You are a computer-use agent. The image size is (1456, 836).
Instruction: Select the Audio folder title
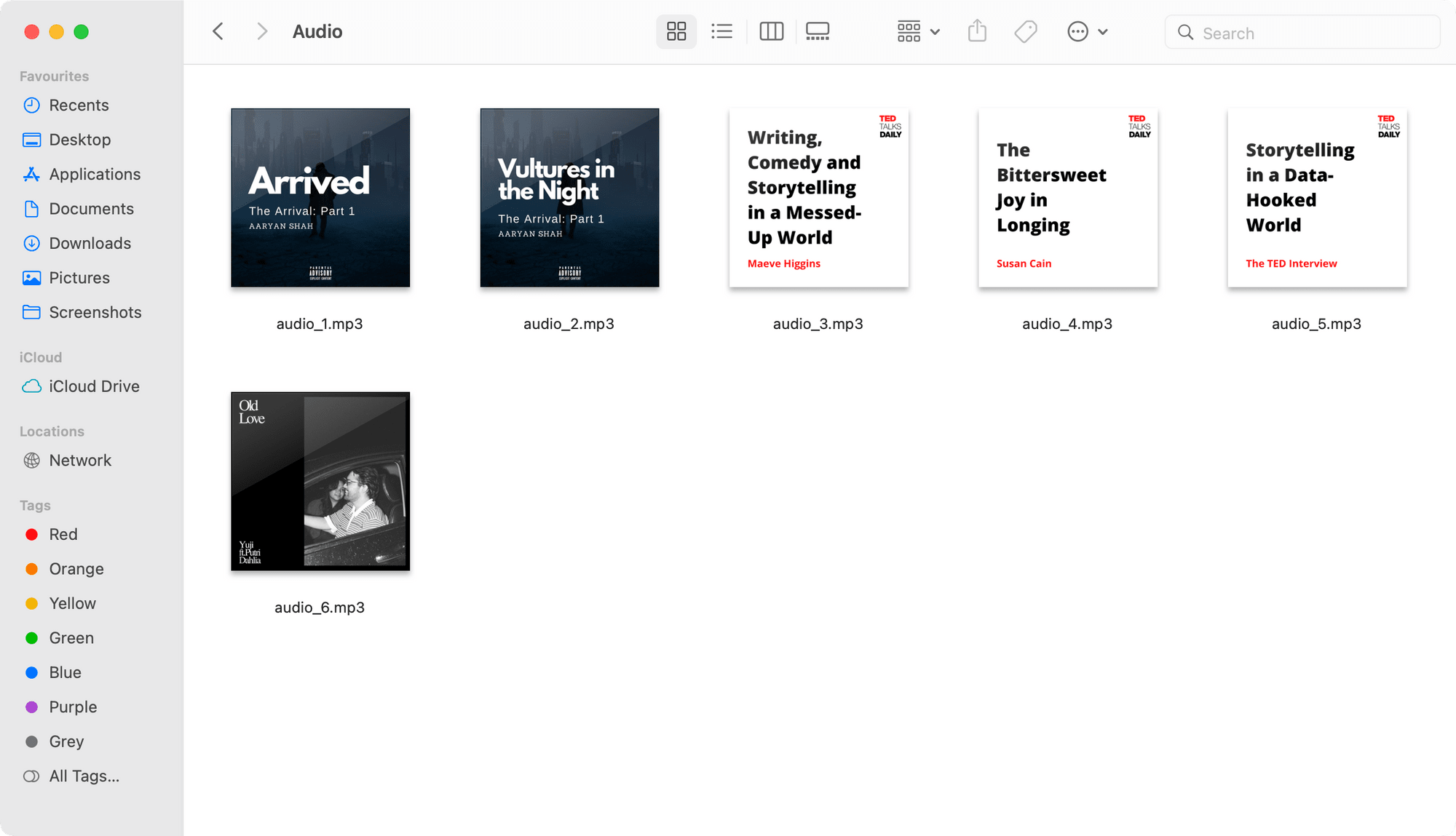click(x=317, y=31)
